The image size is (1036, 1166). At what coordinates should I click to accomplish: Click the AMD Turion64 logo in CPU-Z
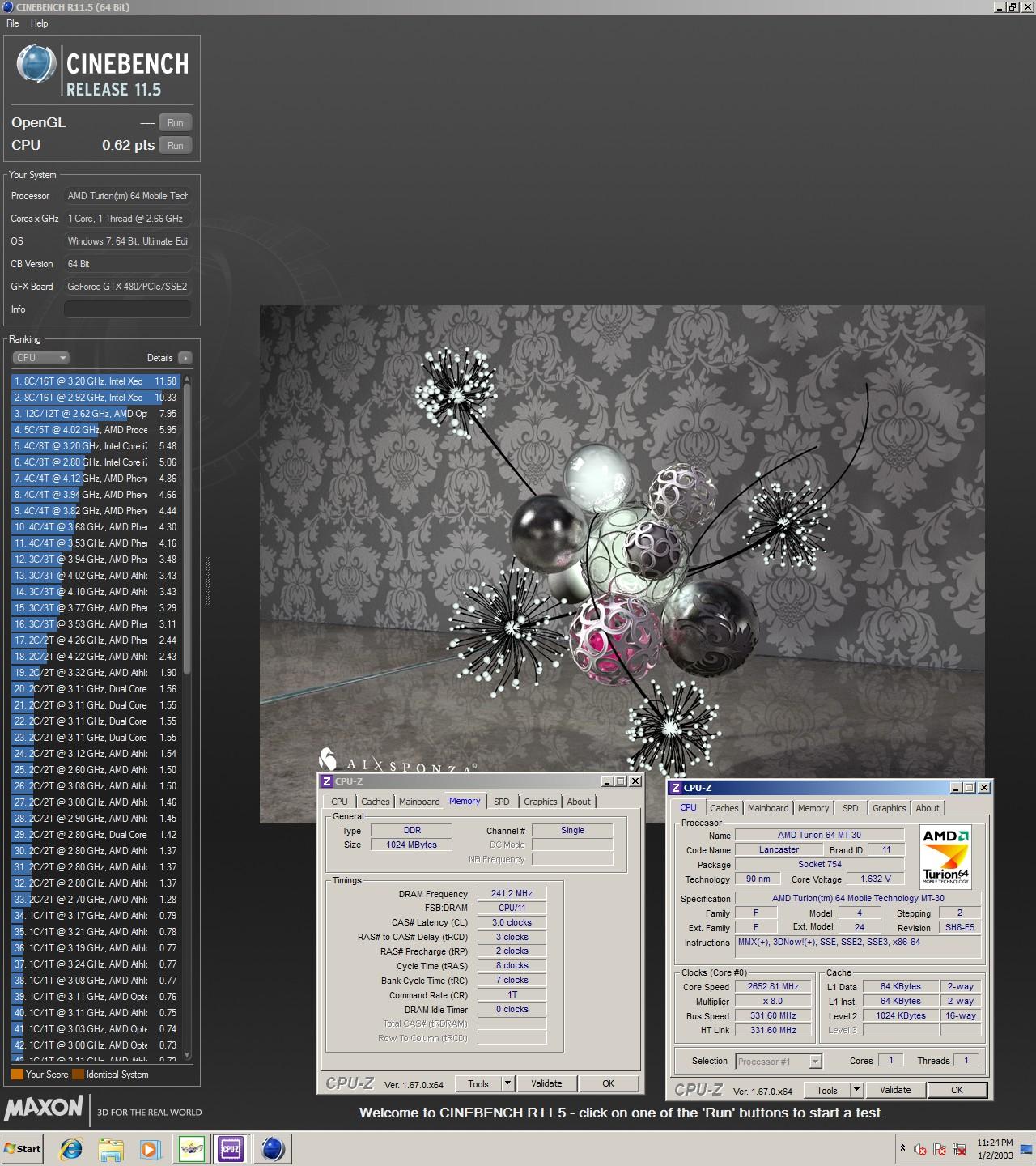pyautogui.click(x=946, y=857)
